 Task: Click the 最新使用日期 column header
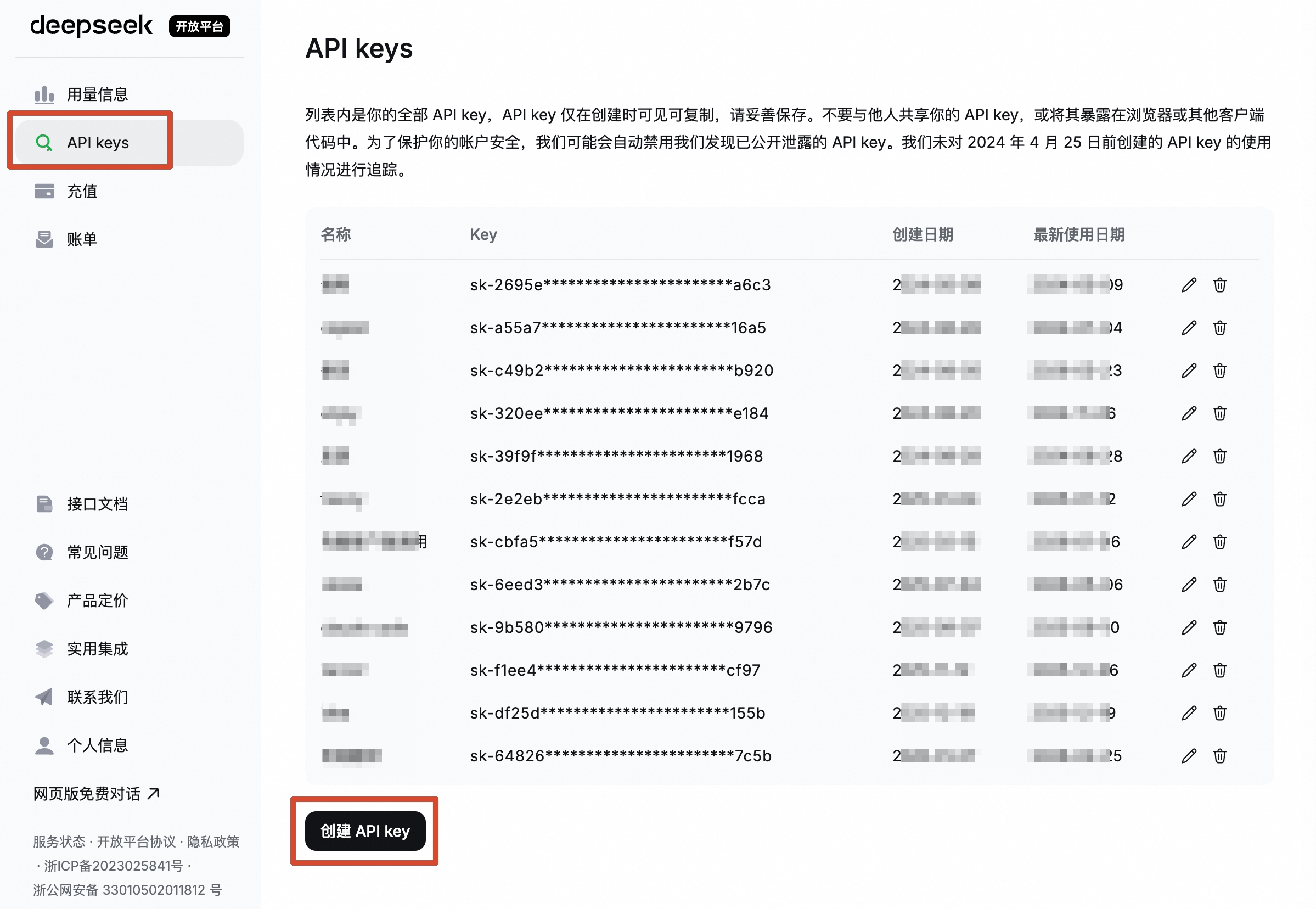pyautogui.click(x=1078, y=234)
